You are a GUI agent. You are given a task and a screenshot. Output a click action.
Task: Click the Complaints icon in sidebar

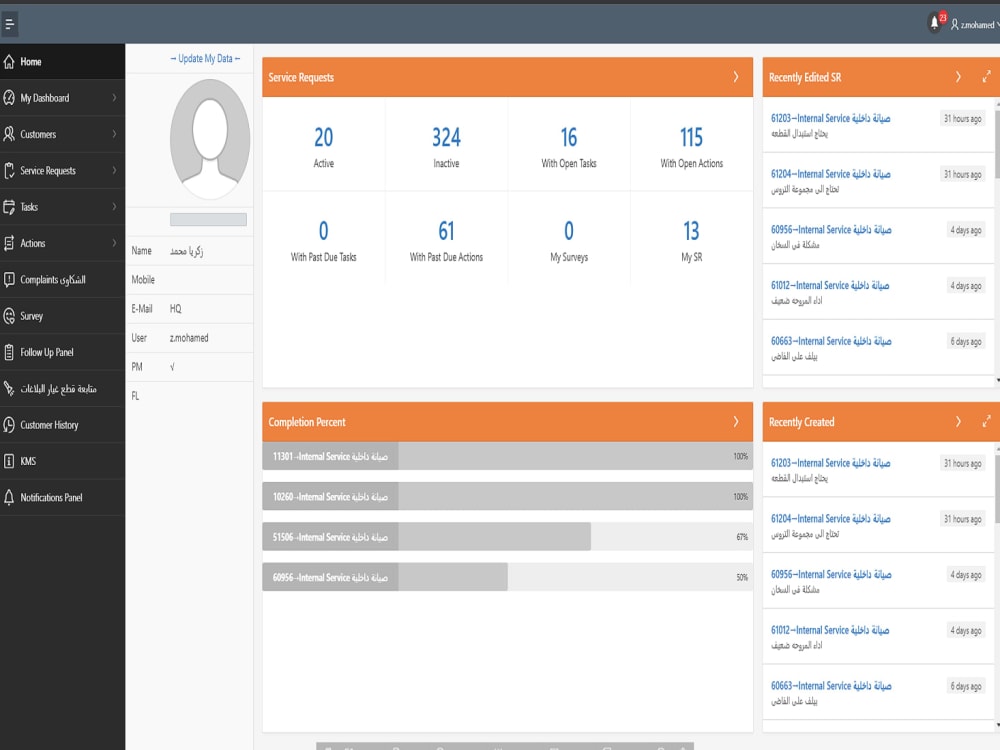coord(9,279)
